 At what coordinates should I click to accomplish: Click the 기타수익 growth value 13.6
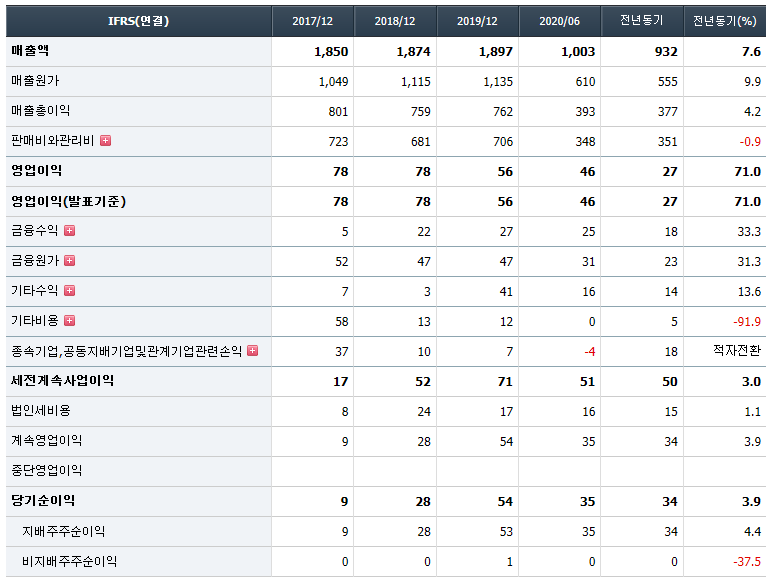pyautogui.click(x=749, y=292)
